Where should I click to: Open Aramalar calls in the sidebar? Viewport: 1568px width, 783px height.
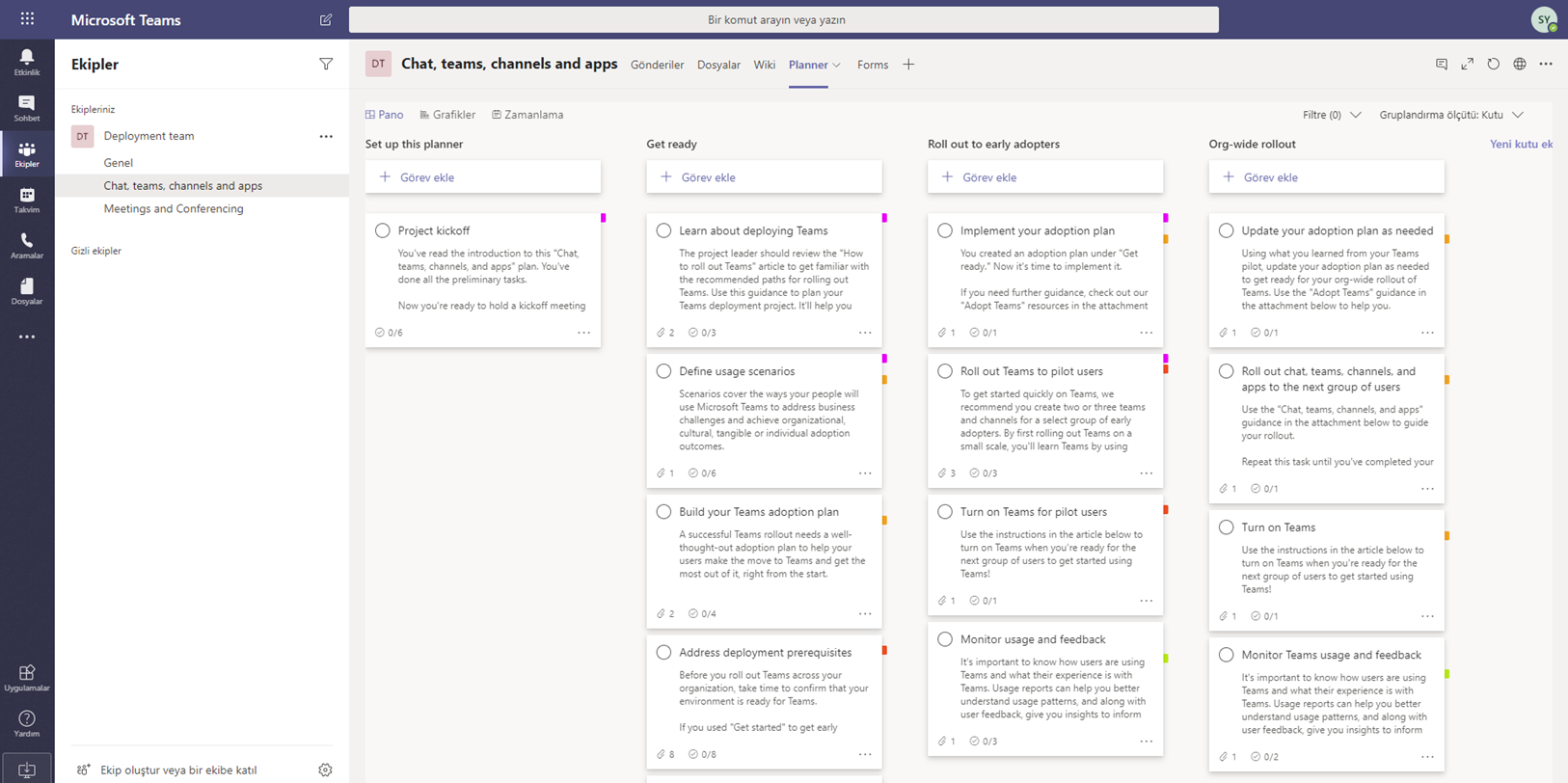27,246
